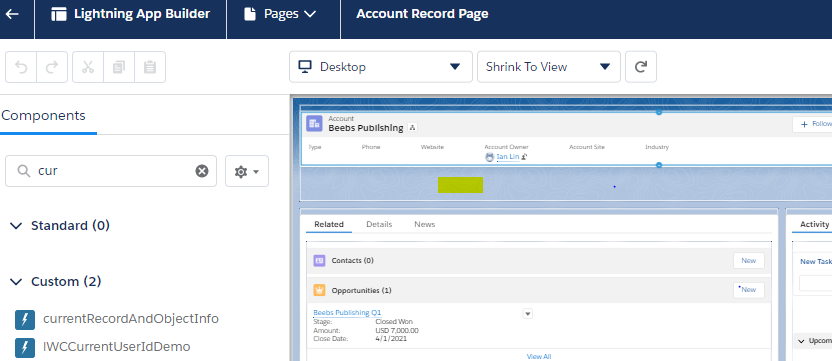The image size is (832, 361).
Task: Click the Beebs Publishing account name
Action: pyautogui.click(x=366, y=128)
